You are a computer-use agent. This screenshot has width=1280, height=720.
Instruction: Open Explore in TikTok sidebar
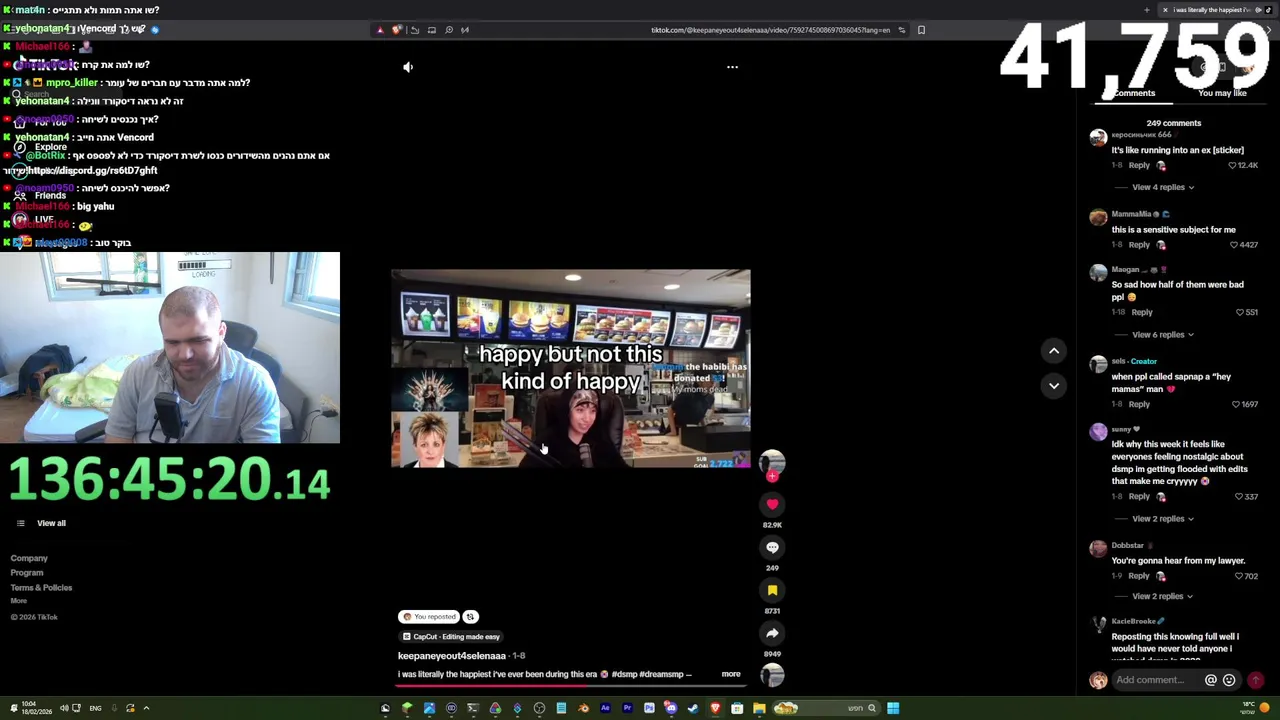click(x=50, y=147)
